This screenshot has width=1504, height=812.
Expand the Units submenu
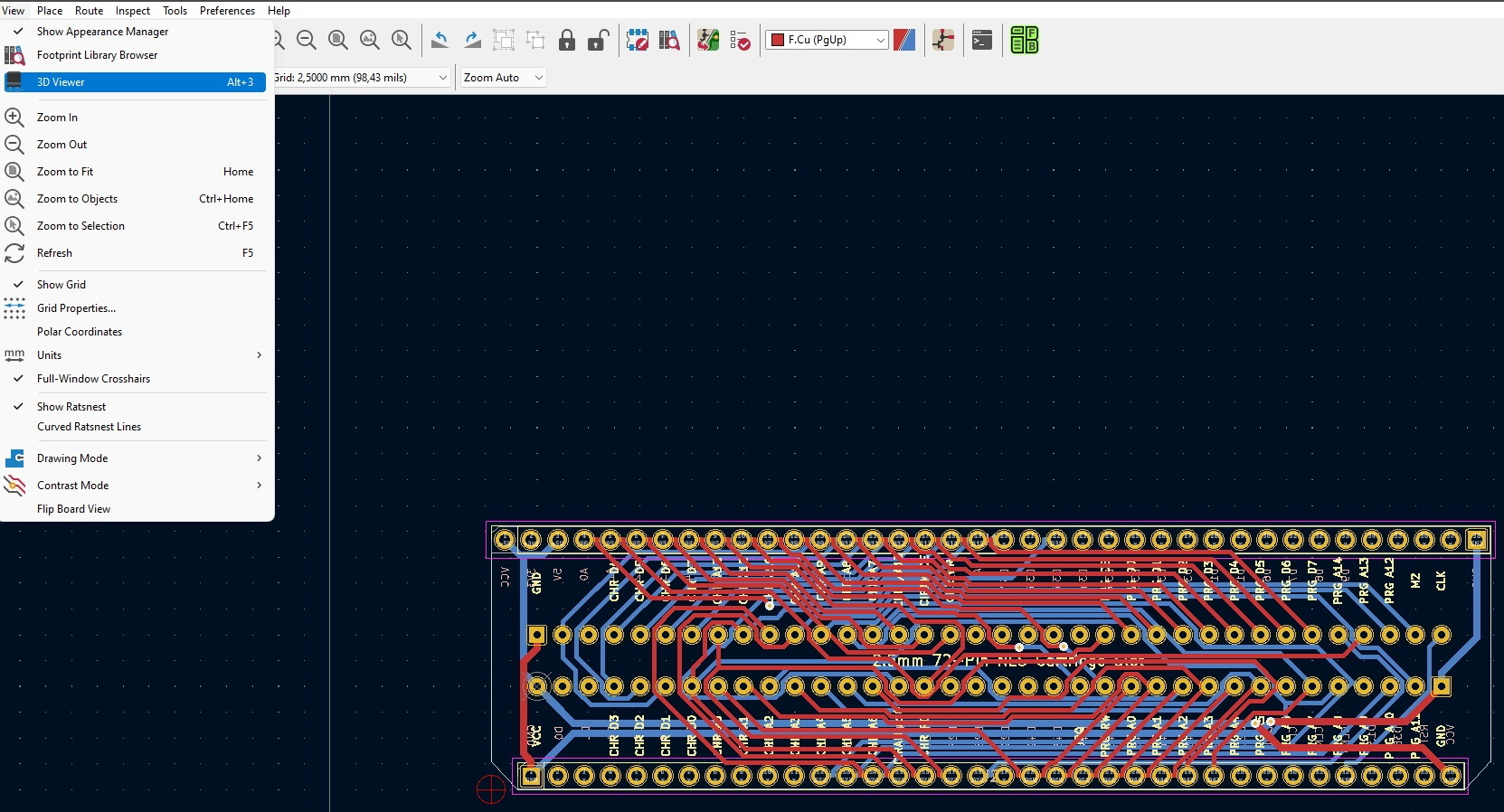click(136, 355)
